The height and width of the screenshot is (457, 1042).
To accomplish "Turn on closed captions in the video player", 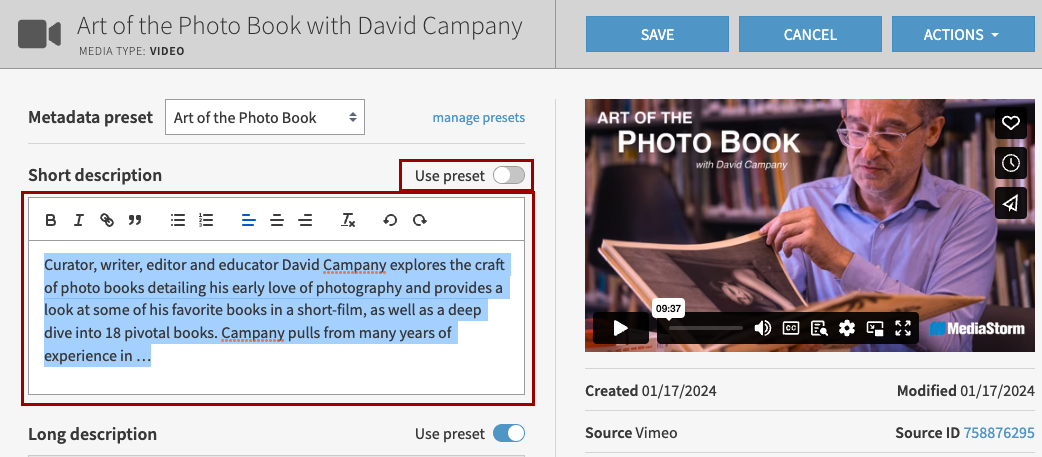I will coord(790,328).
